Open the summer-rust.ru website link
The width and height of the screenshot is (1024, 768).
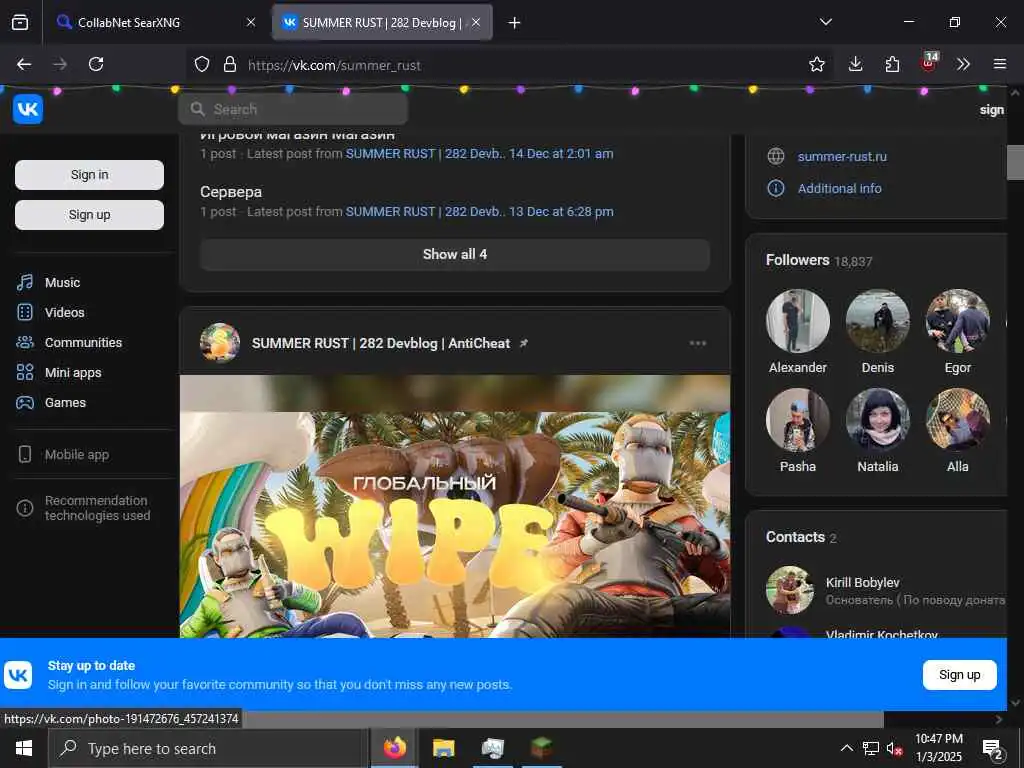tap(842, 157)
